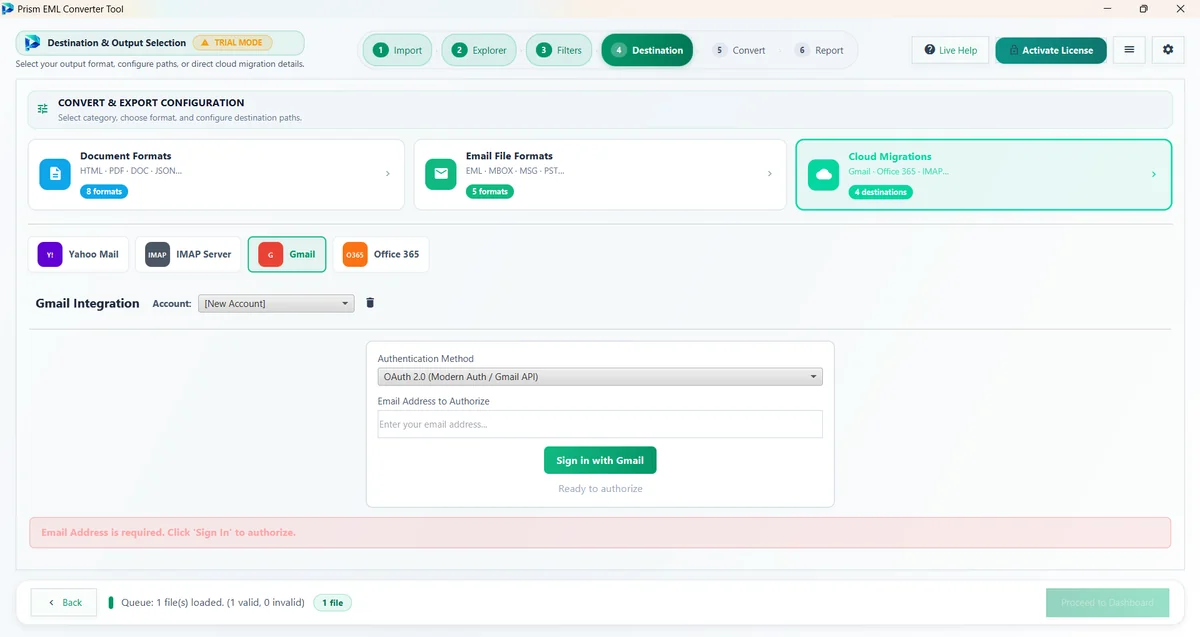The width and height of the screenshot is (1200, 637).
Task: Click the orange O365 icon
Action: 355,254
